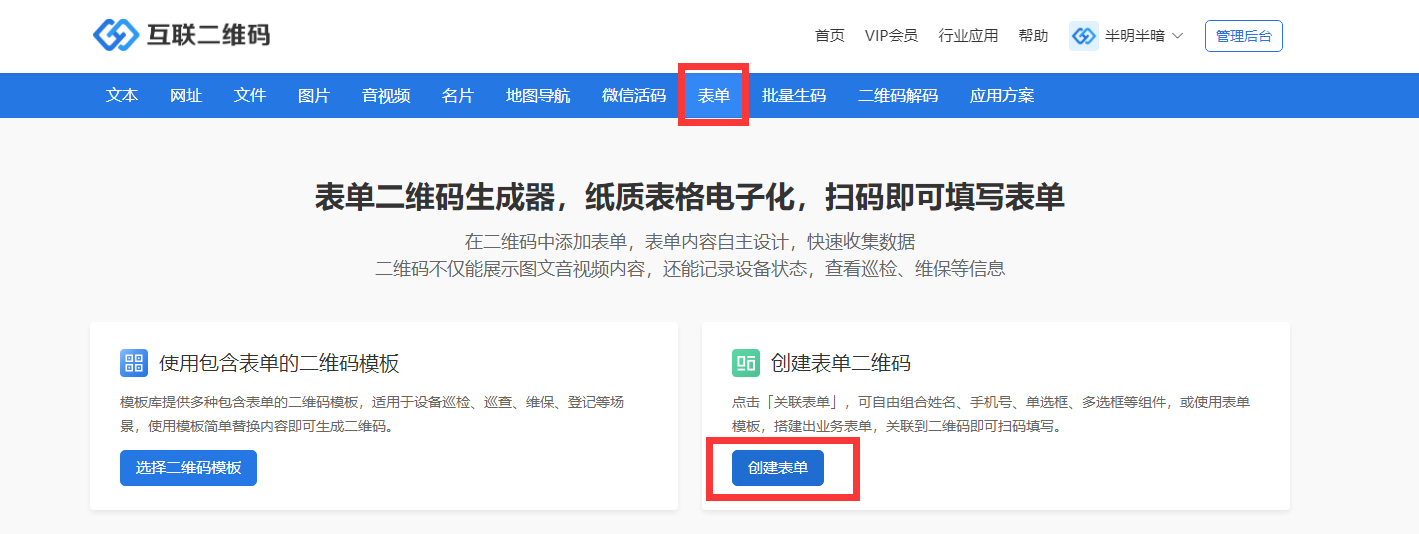Screen dimensions: 1419x534
Task: Open the 帮助 link
Action: (1033, 36)
